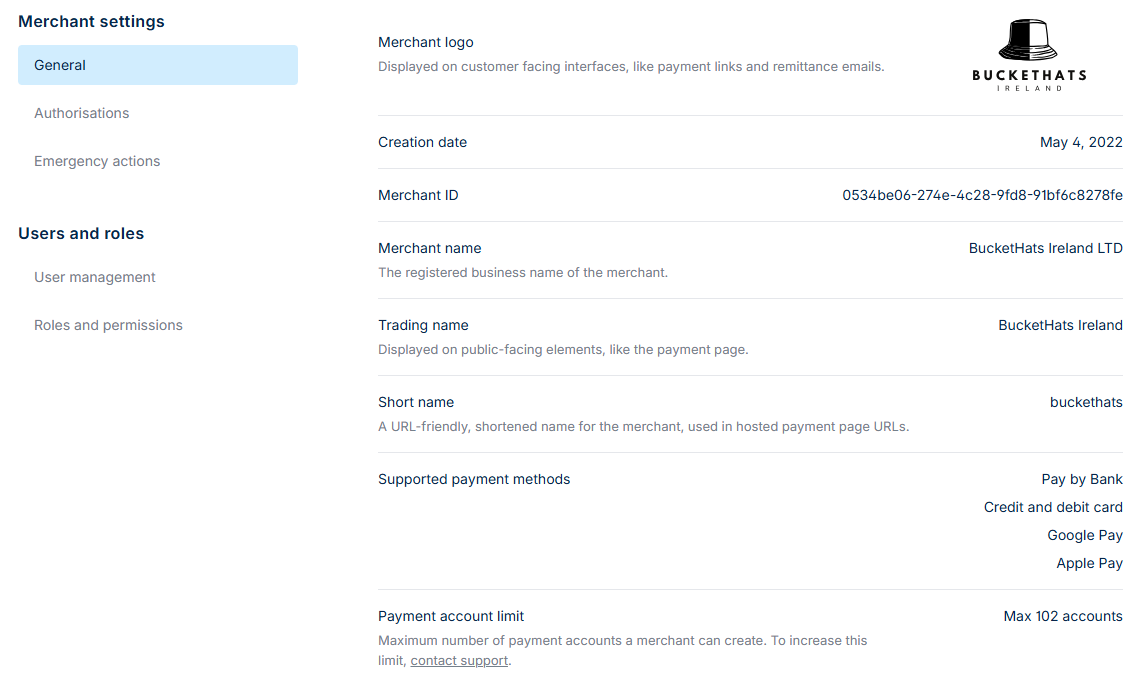Click the Apple Pay payment method
The height and width of the screenshot is (688, 1140).
[1089, 563]
